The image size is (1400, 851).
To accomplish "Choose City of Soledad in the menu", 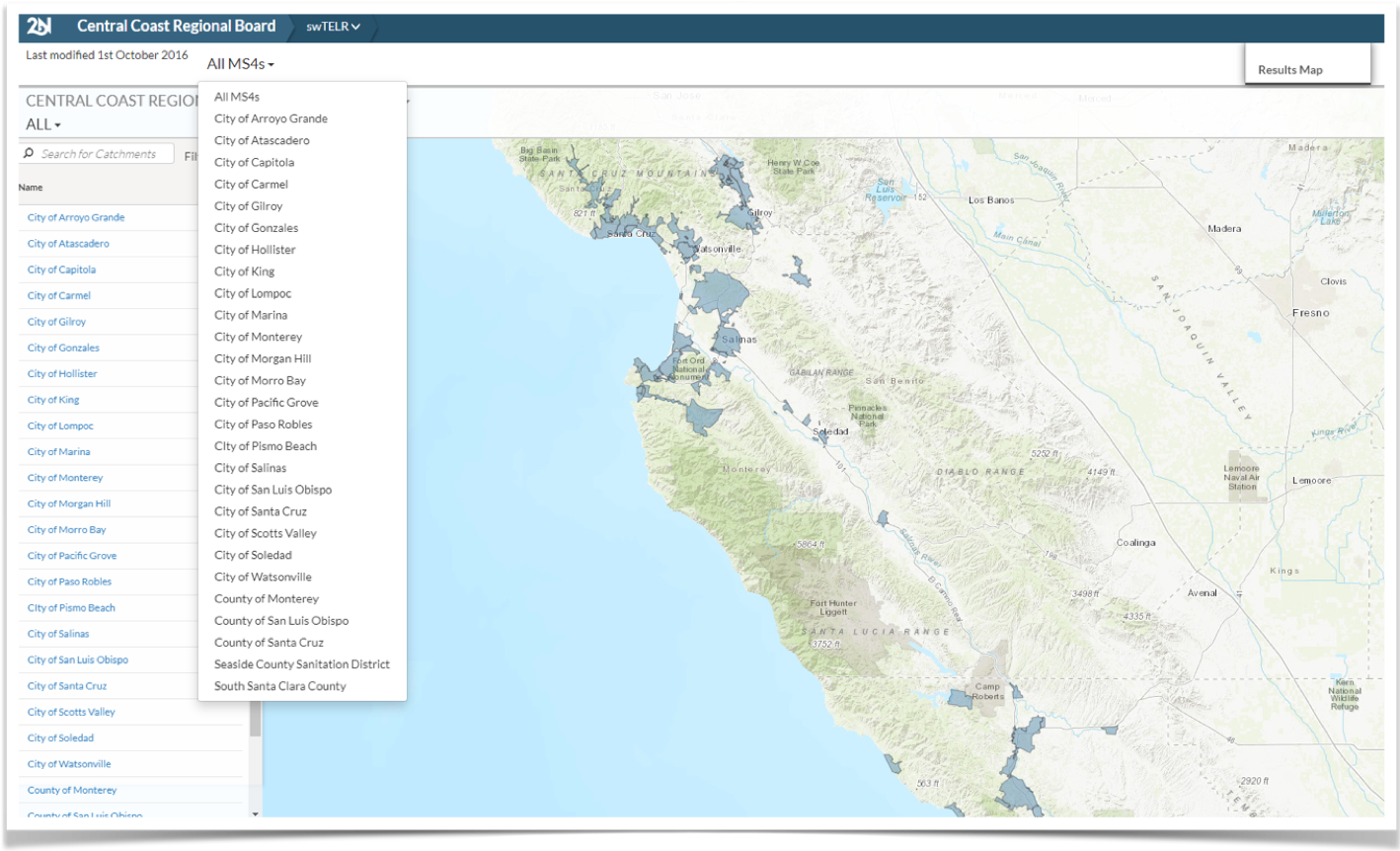I will point(253,555).
